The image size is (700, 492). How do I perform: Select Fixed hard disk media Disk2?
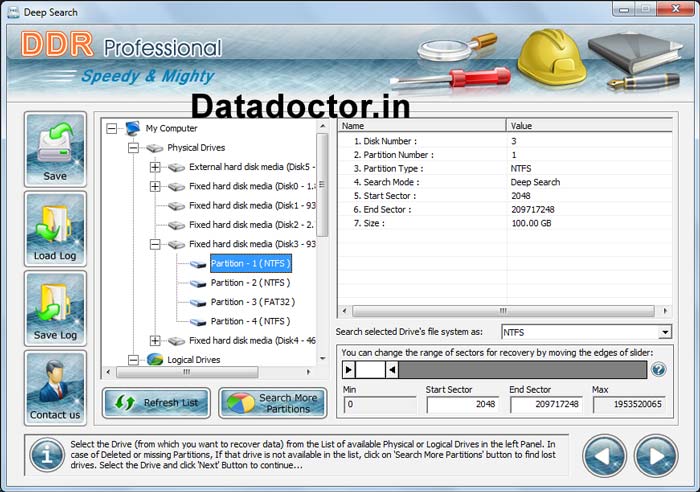point(252,225)
